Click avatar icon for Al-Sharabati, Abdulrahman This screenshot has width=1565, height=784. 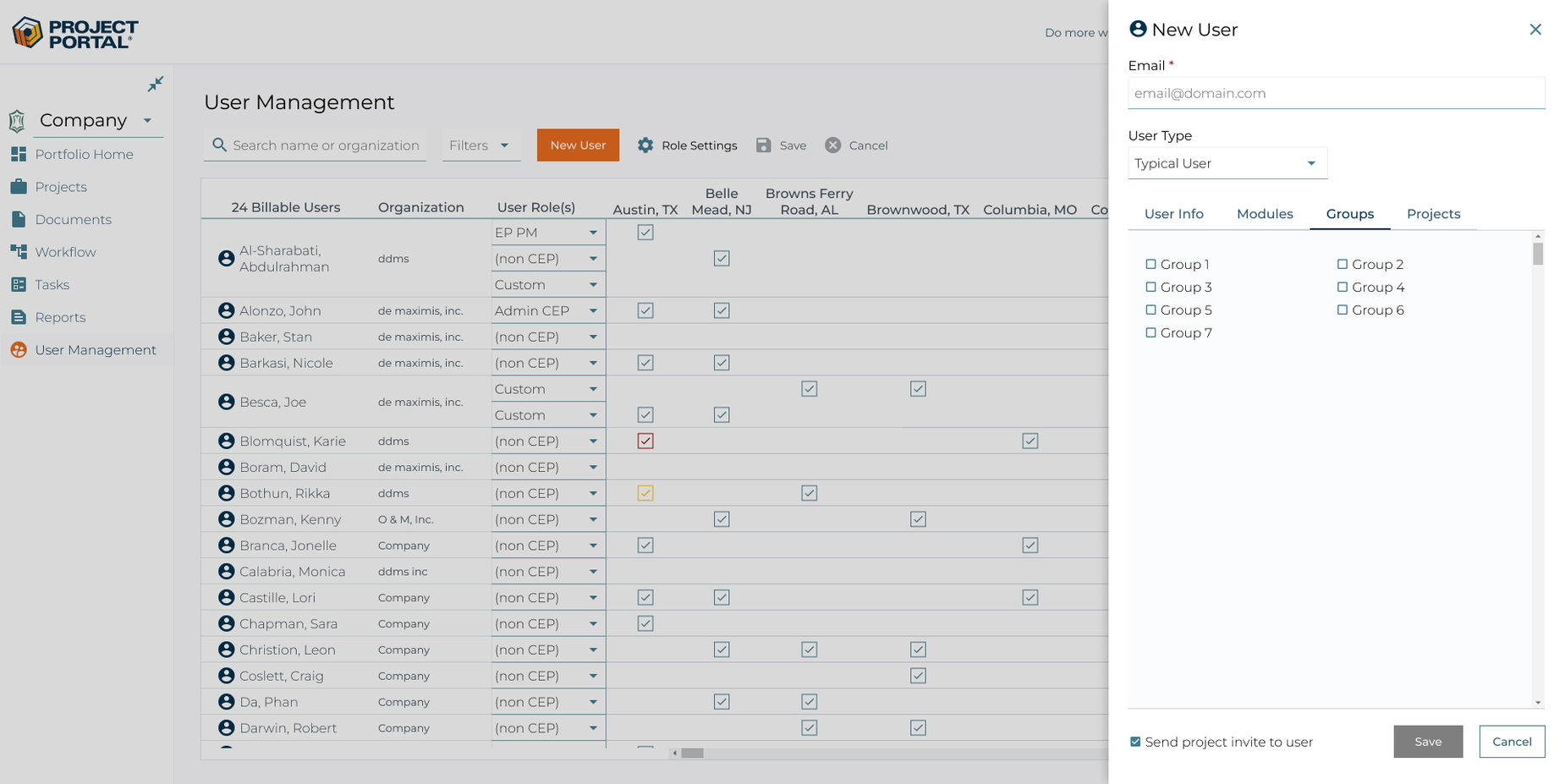pos(226,258)
